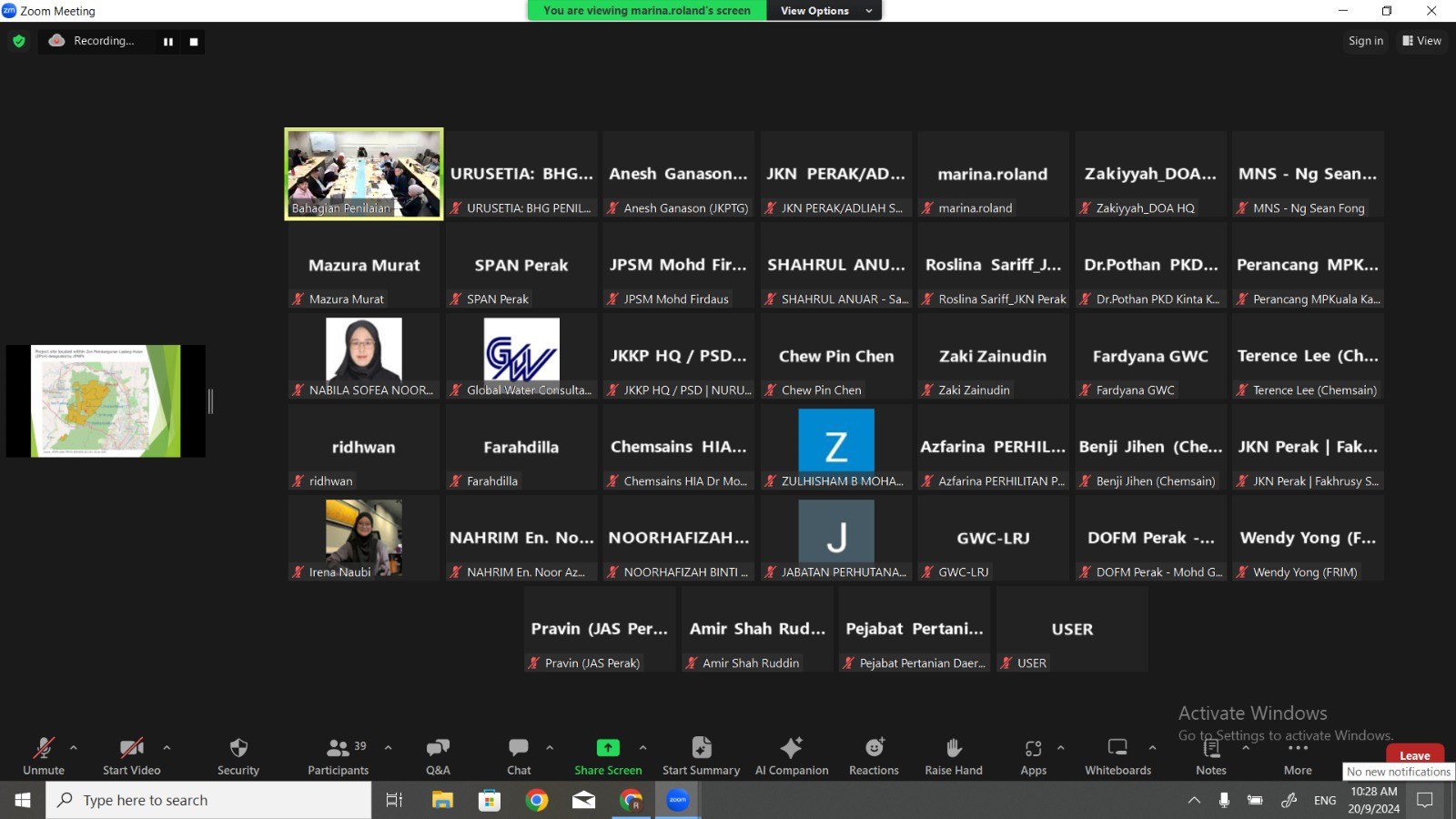Launch the AI Companion sparkle icon
This screenshot has height=819, width=1456.
(x=792, y=748)
